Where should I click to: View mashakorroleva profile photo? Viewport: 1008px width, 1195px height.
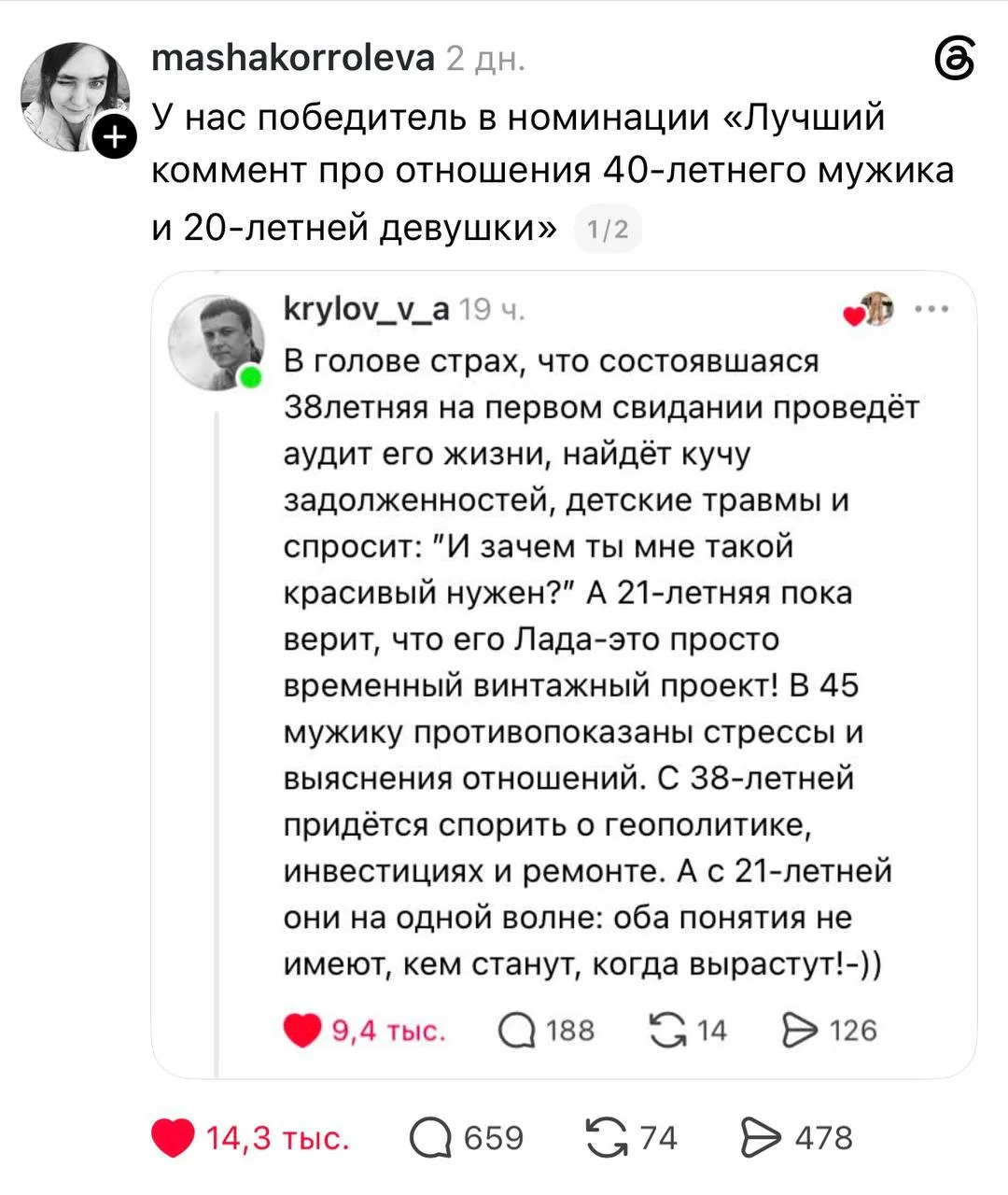click(75, 95)
